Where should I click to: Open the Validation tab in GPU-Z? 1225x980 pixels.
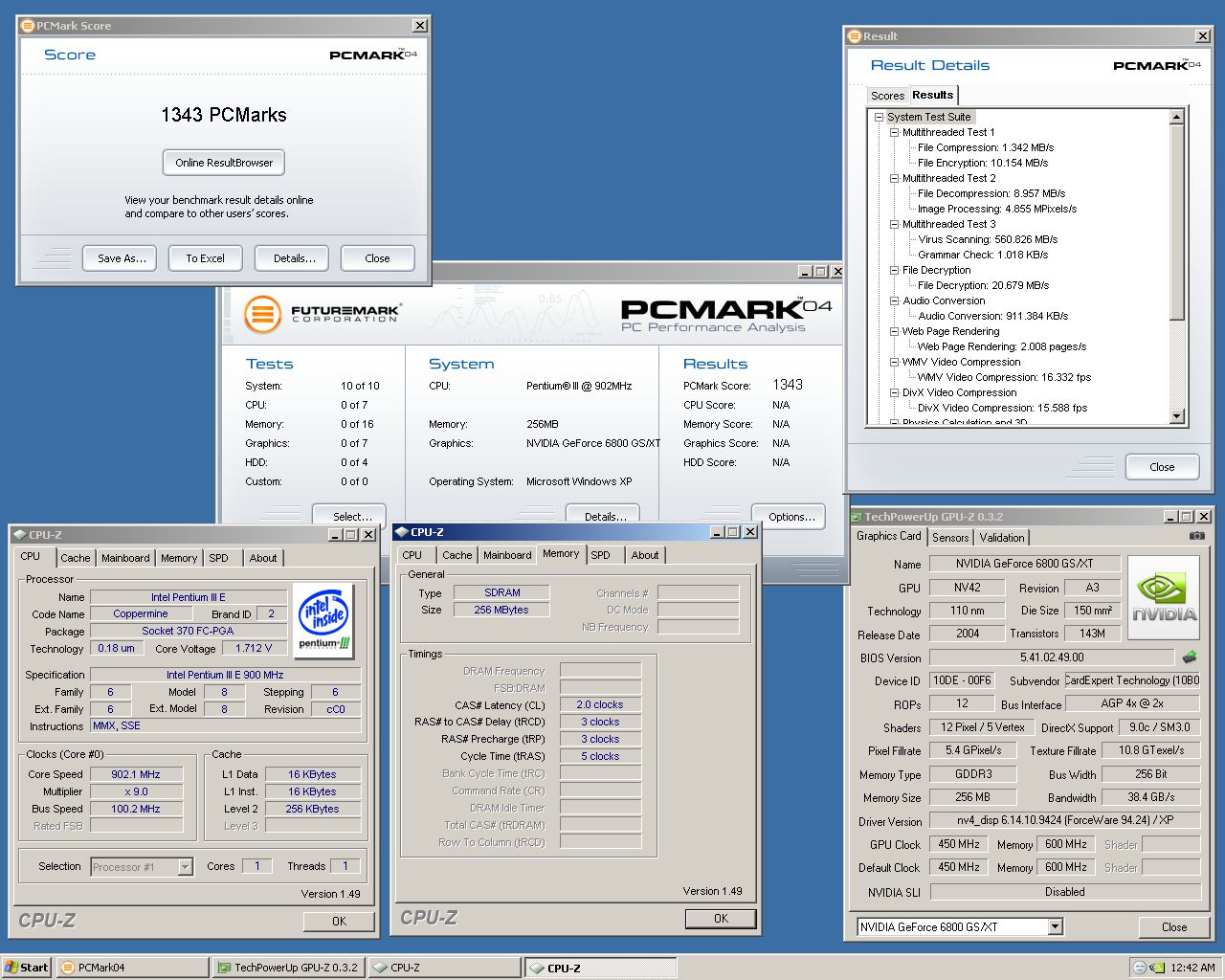[1002, 538]
